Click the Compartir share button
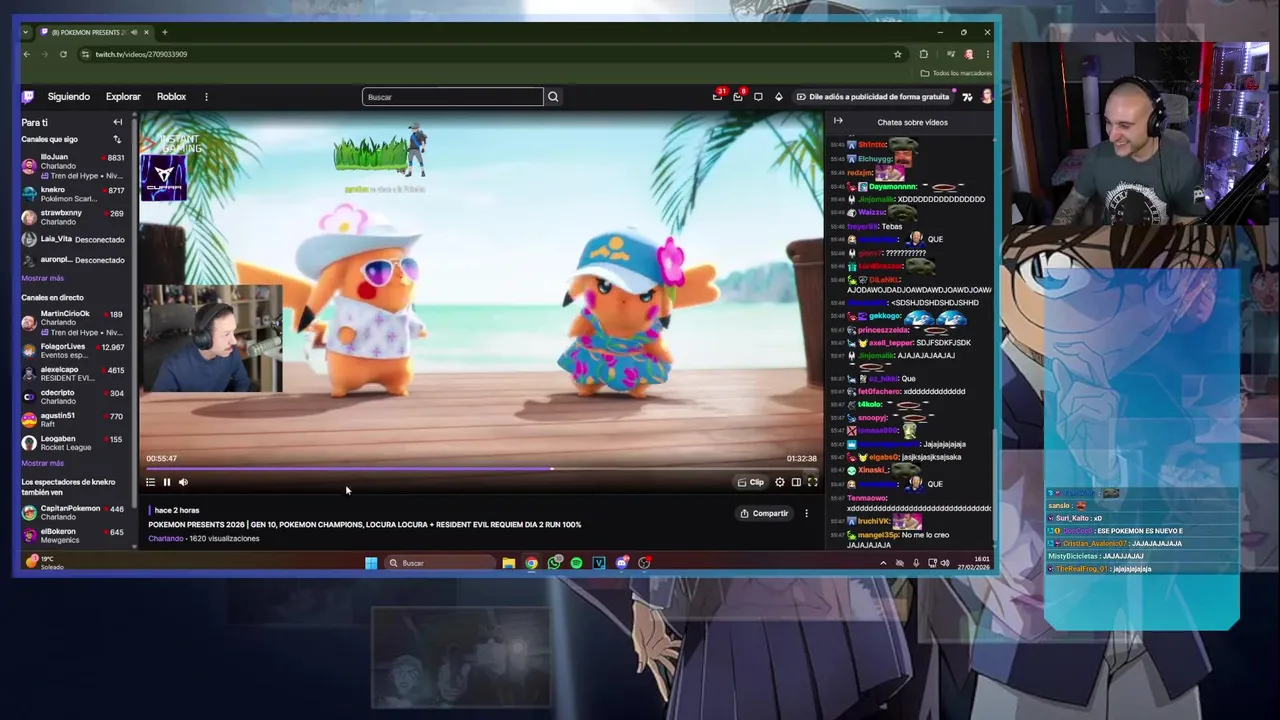The image size is (1280, 720). [x=764, y=513]
